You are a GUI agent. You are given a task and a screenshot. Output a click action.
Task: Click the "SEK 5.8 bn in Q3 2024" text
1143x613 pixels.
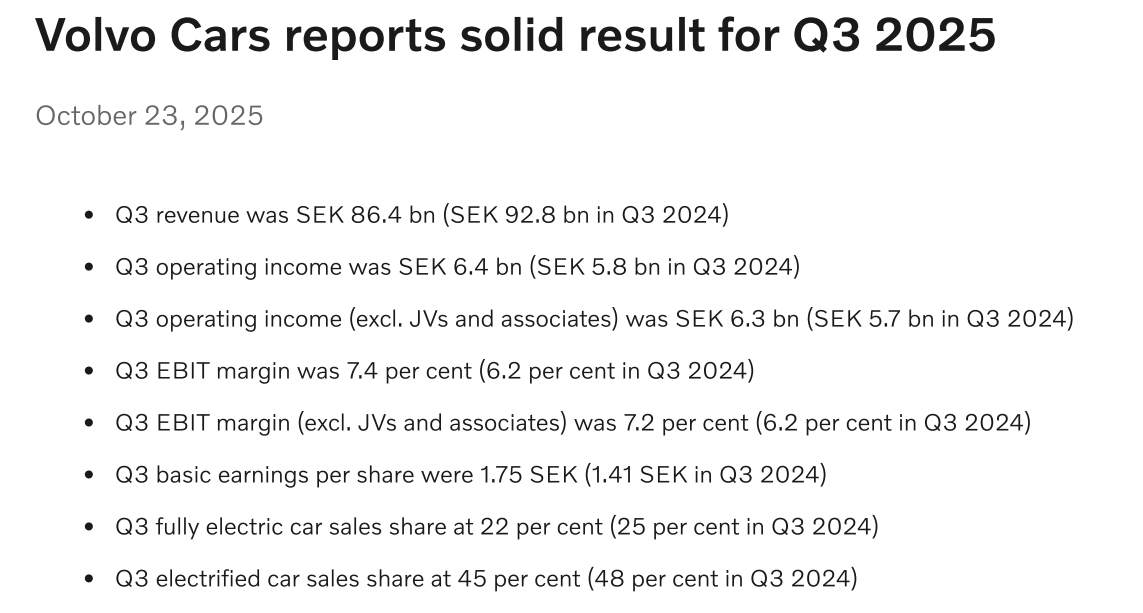coord(665,267)
